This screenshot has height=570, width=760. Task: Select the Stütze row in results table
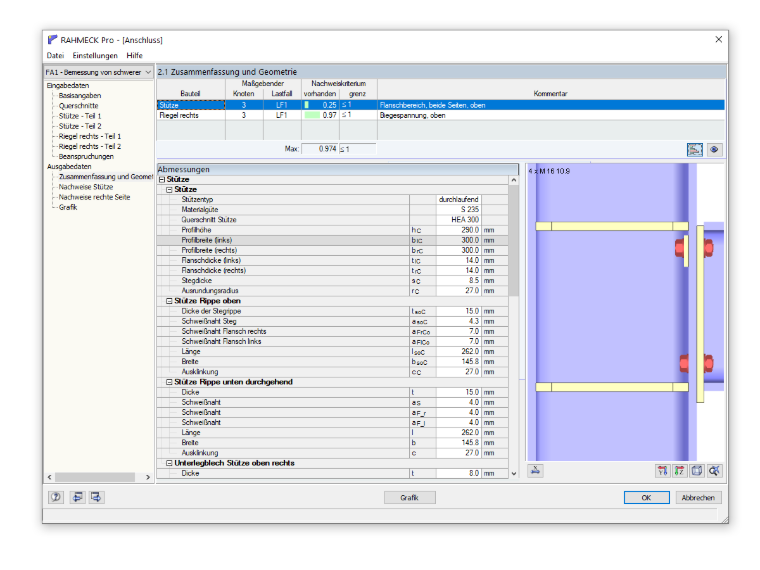[x=441, y=105]
